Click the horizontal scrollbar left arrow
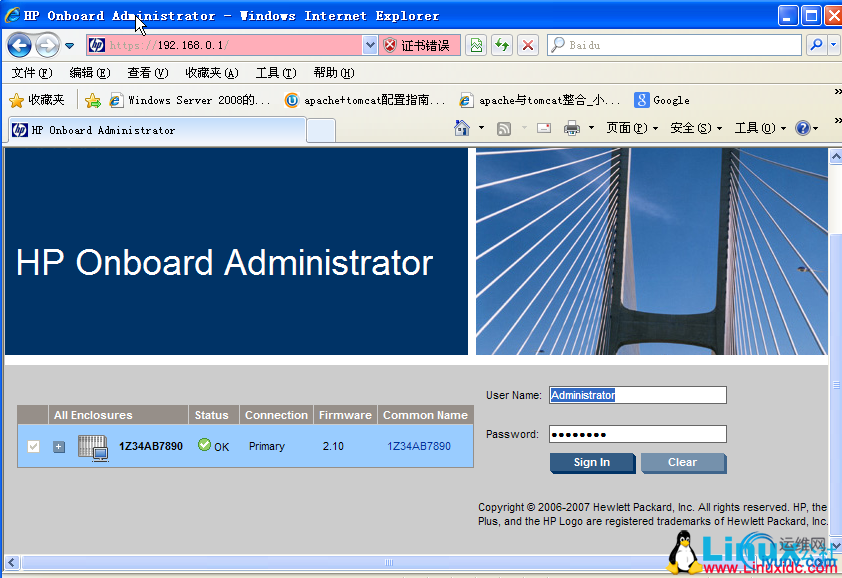This screenshot has height=578, width=842. [x=12, y=563]
